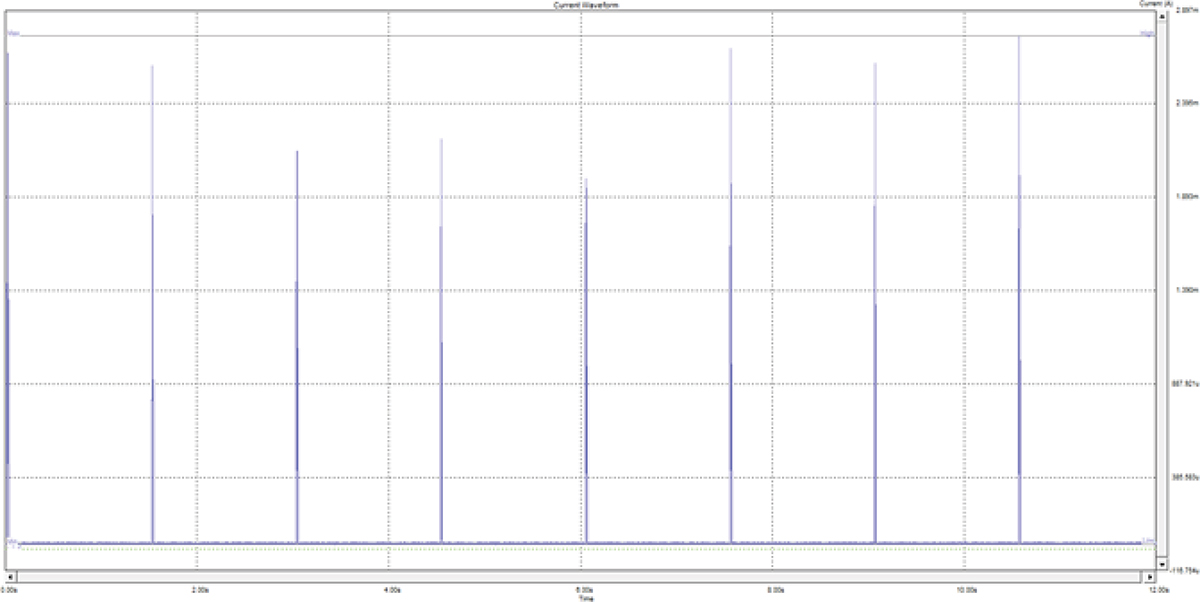Click the tallest spike near 10.5 seconds
The image size is (1200, 602).
coord(1019,289)
